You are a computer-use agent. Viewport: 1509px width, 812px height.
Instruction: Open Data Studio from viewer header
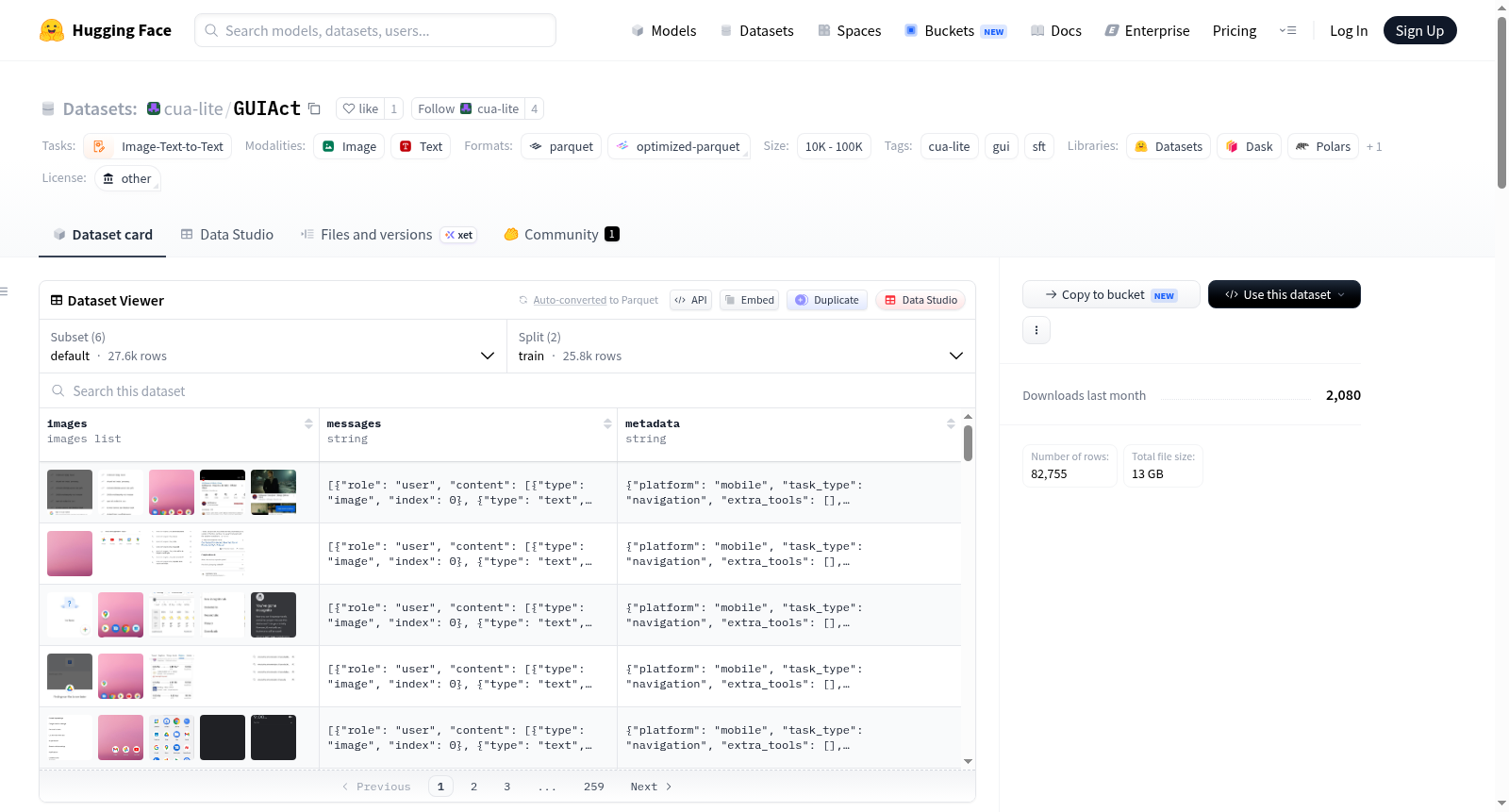920,300
